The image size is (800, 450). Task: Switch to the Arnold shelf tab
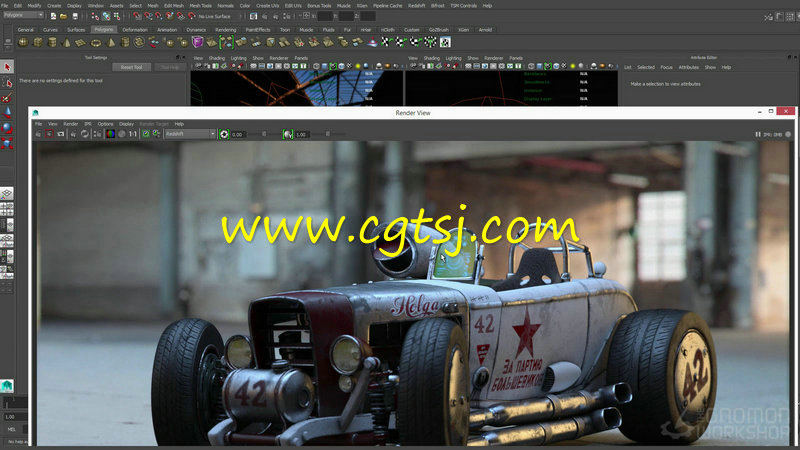coord(485,30)
